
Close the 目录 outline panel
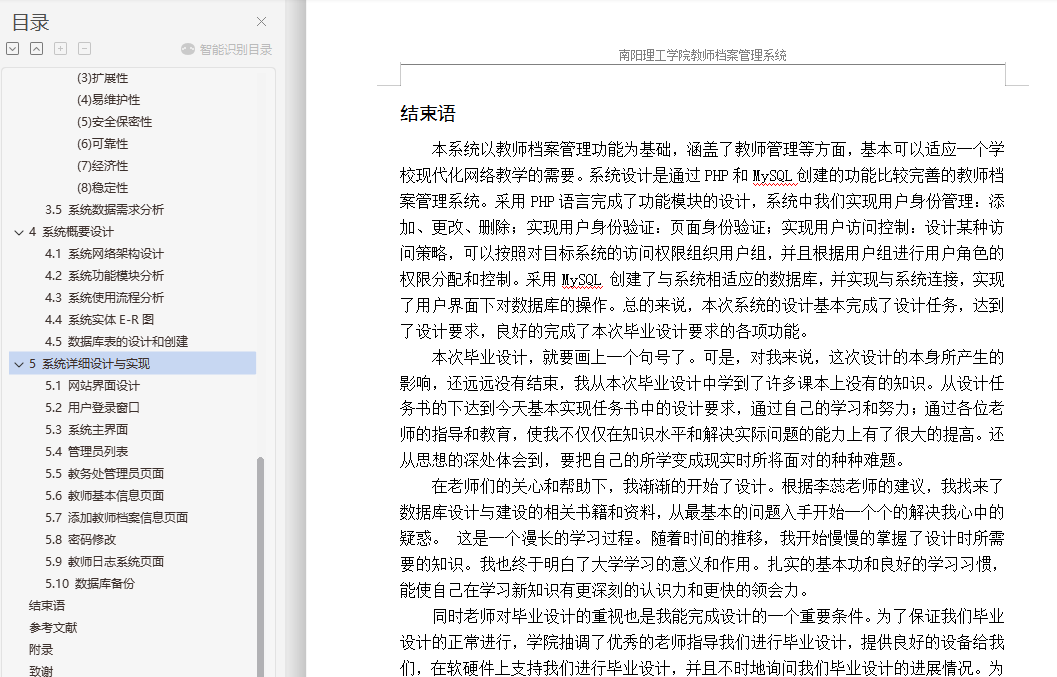(262, 22)
